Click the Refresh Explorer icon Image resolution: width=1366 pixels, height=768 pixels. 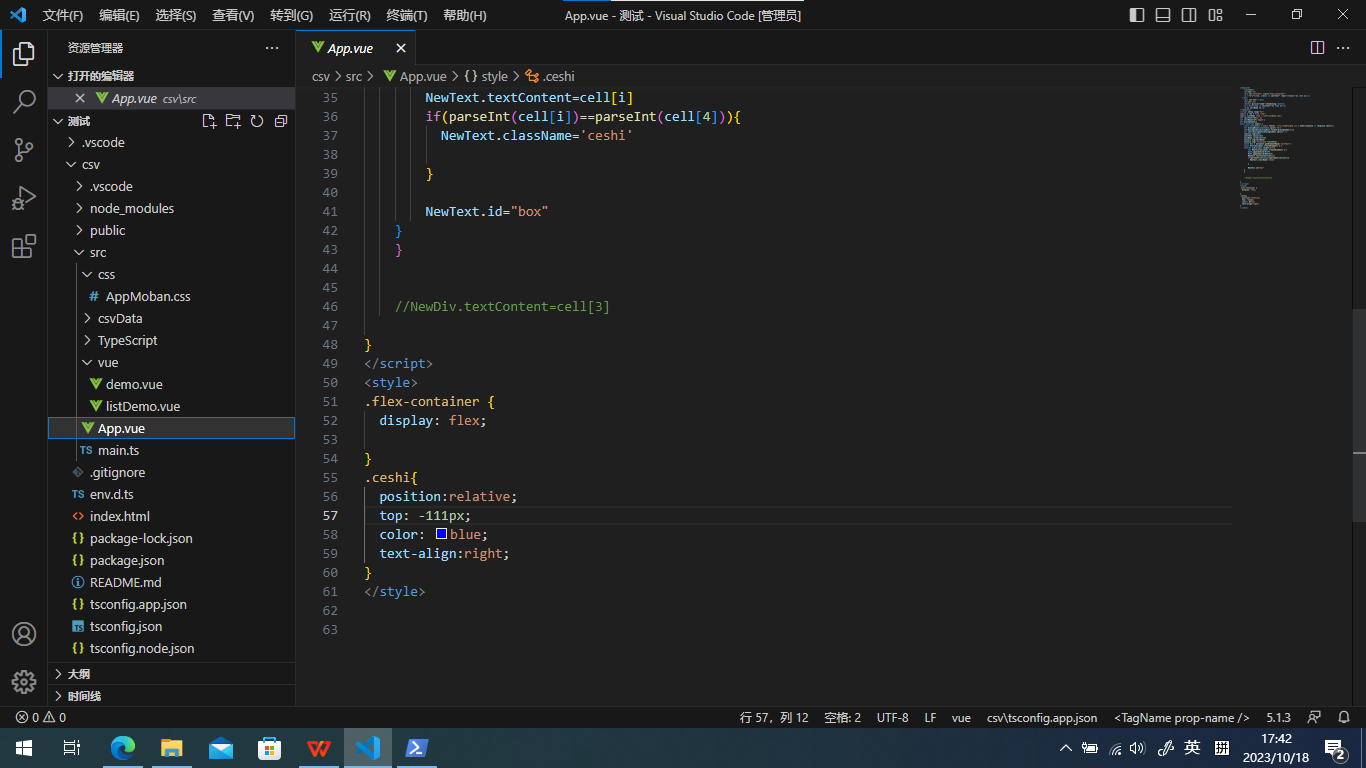pos(257,121)
